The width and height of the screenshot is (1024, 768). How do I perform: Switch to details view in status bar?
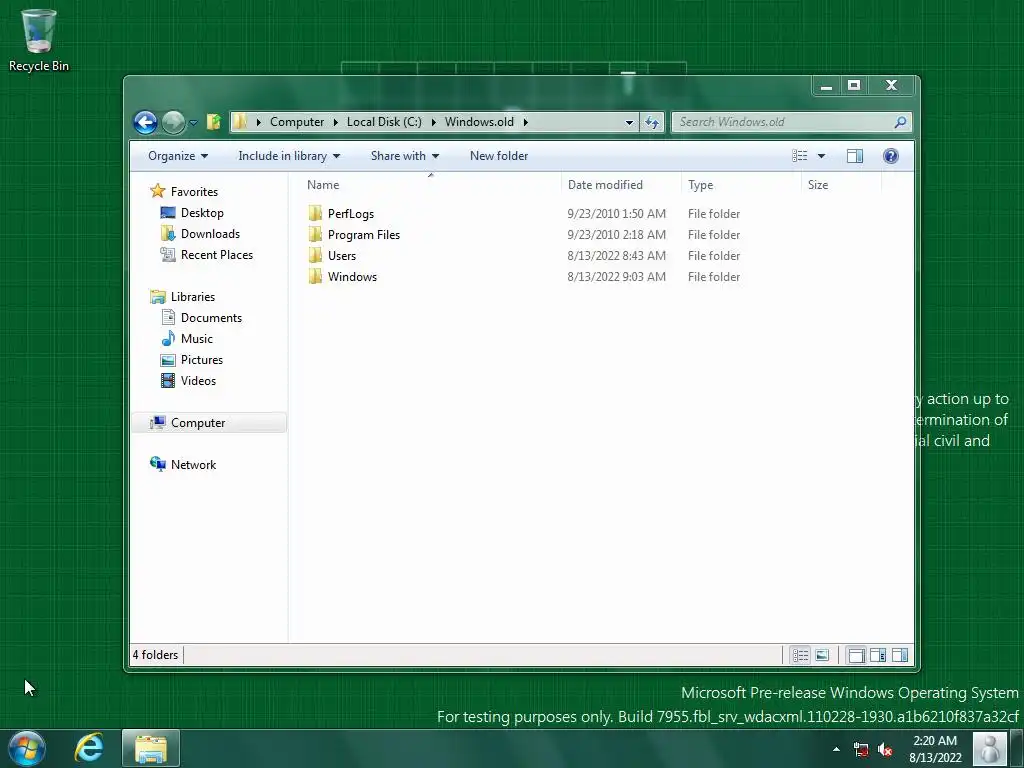(801, 655)
